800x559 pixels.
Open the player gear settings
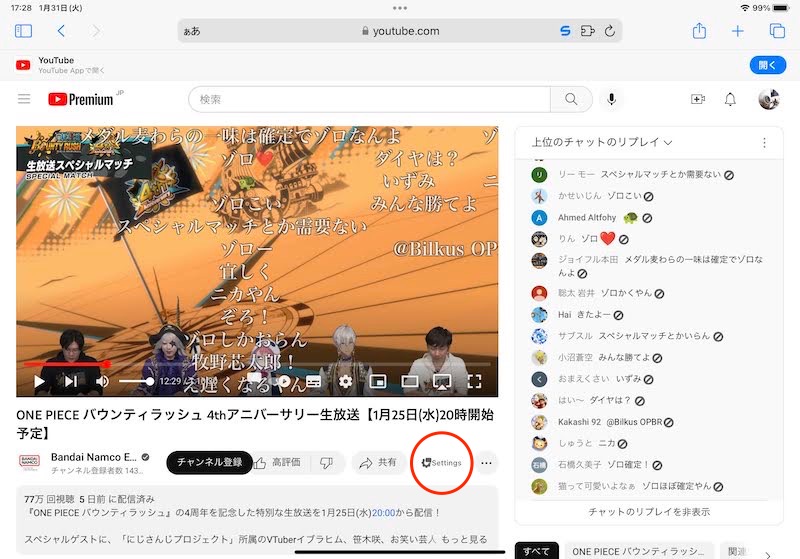(346, 381)
